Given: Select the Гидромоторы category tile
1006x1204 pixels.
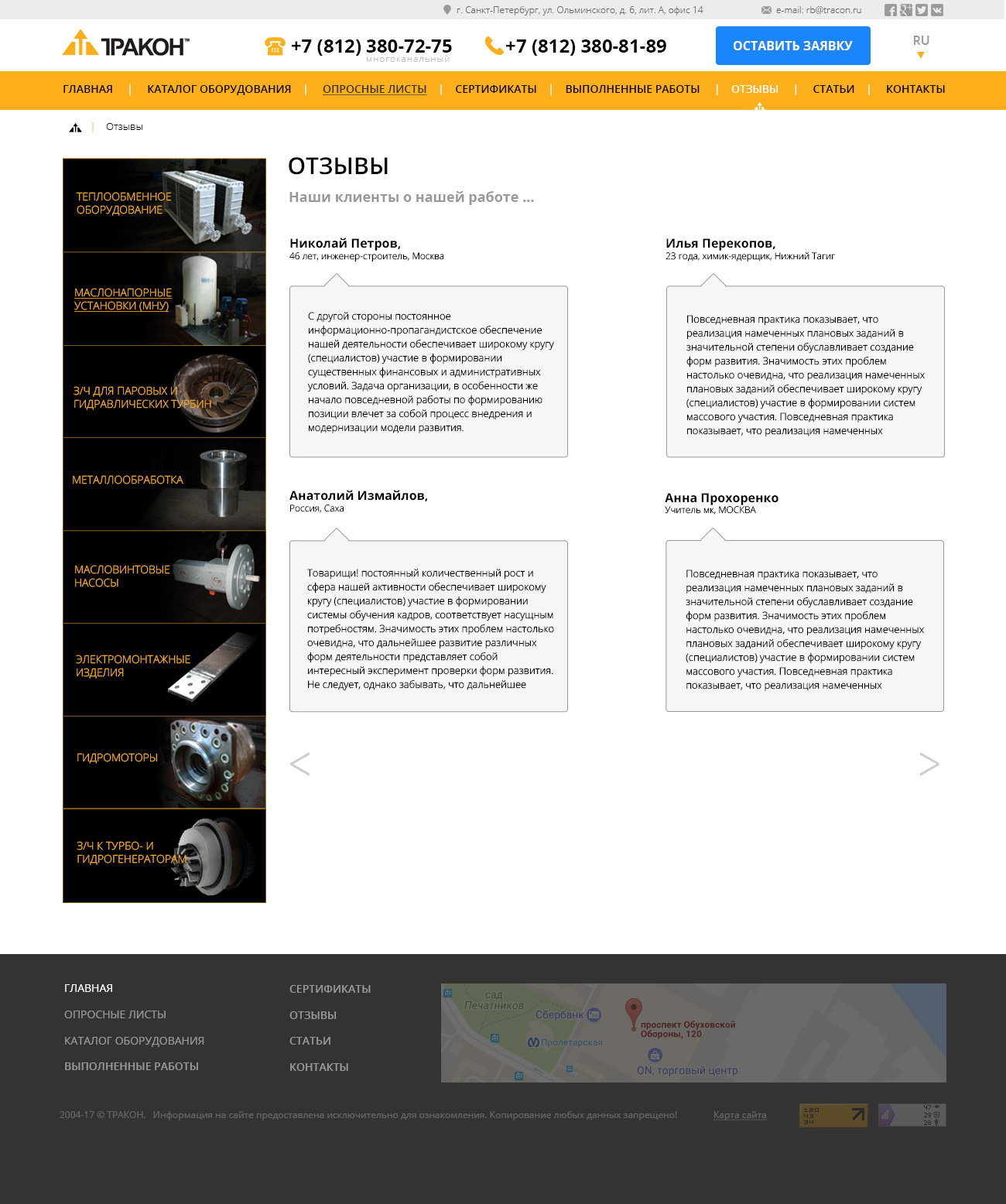Looking at the screenshot, I should 164,762.
